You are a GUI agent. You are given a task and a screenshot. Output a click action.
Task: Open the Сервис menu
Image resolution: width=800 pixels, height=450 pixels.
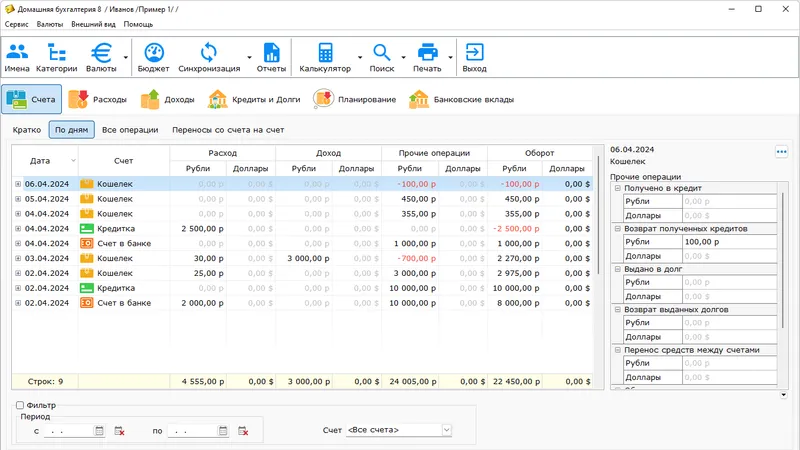tap(17, 23)
